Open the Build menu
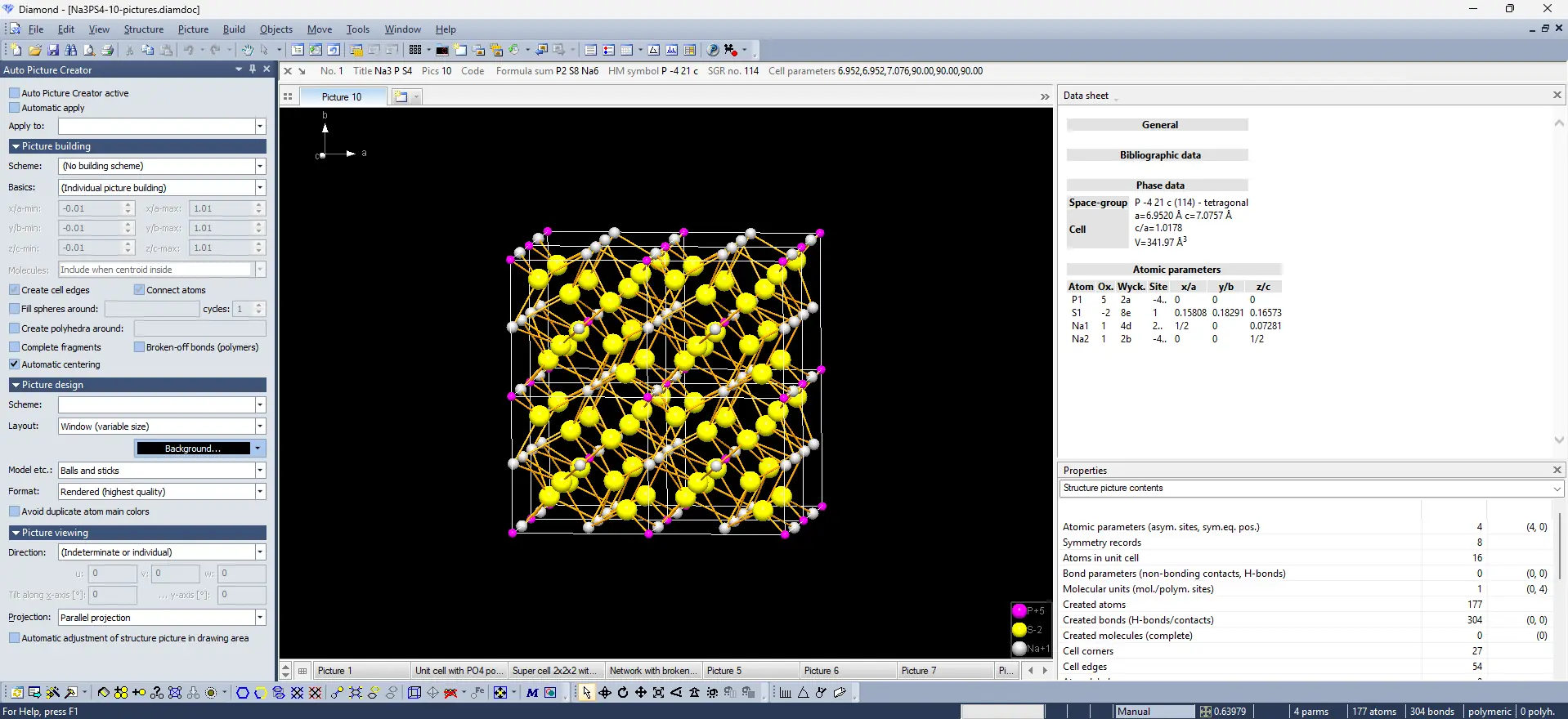The width and height of the screenshot is (1568, 719). (234, 29)
